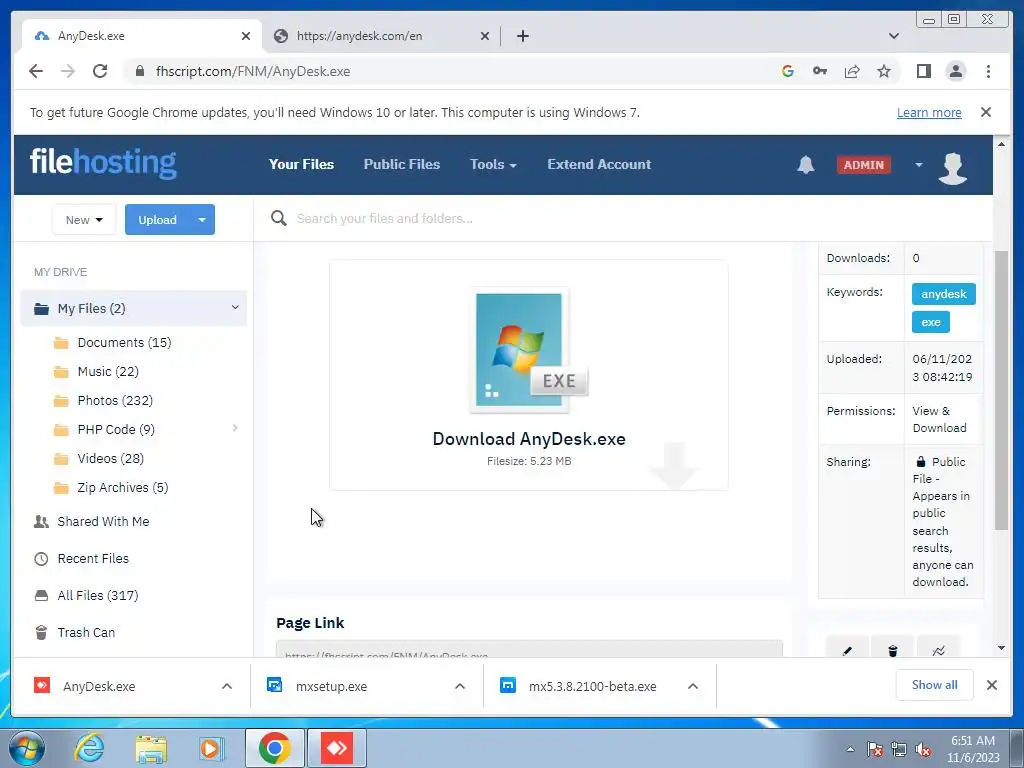Image resolution: width=1024 pixels, height=768 pixels.
Task: Open Google icon in address bar
Action: tap(788, 71)
